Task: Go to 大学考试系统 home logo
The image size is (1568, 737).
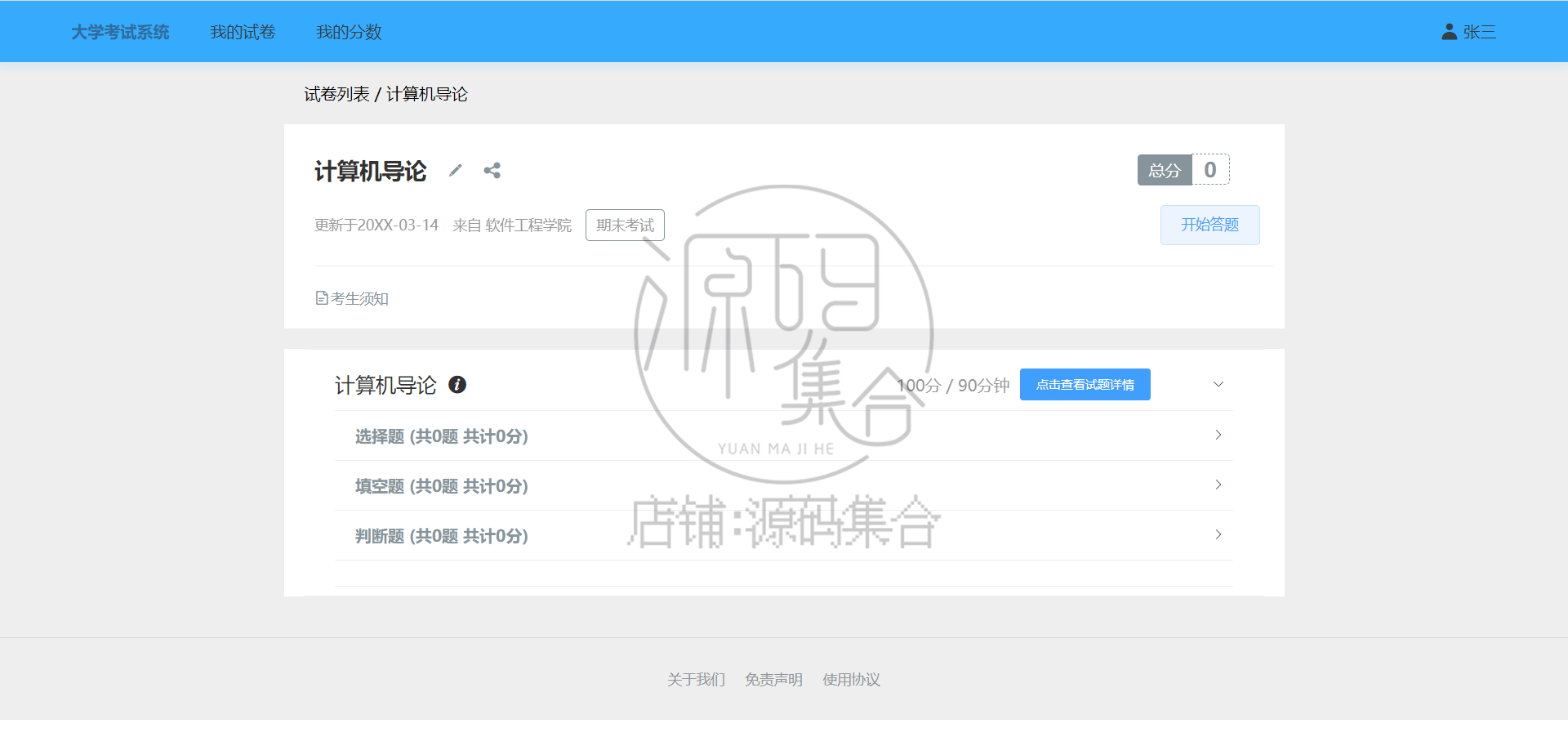Action: (120, 32)
